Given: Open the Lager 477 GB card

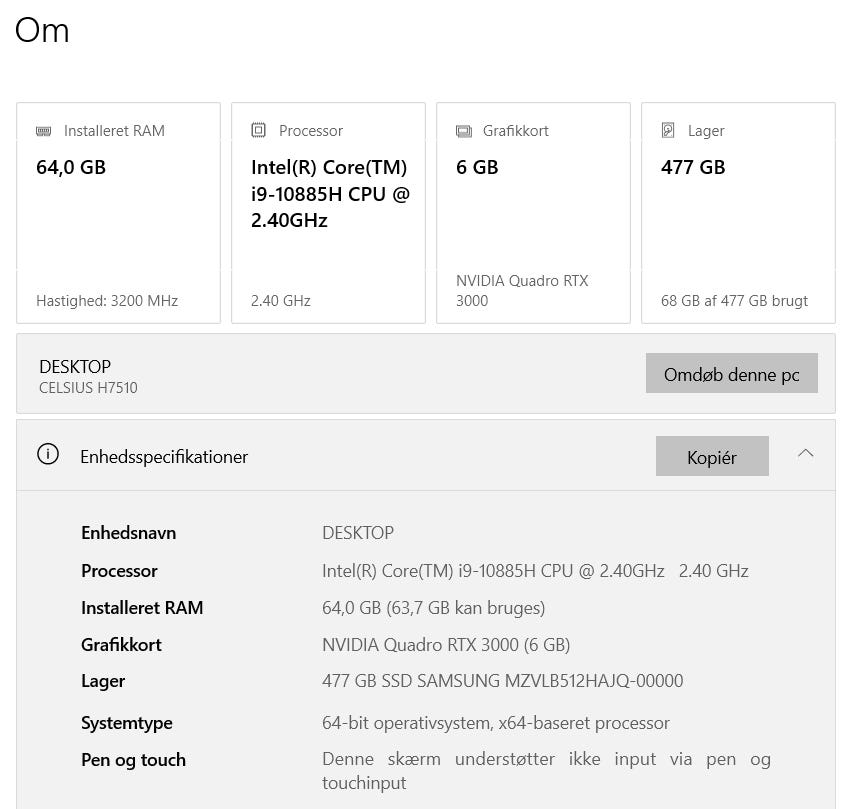Looking at the screenshot, I should (x=738, y=220).
